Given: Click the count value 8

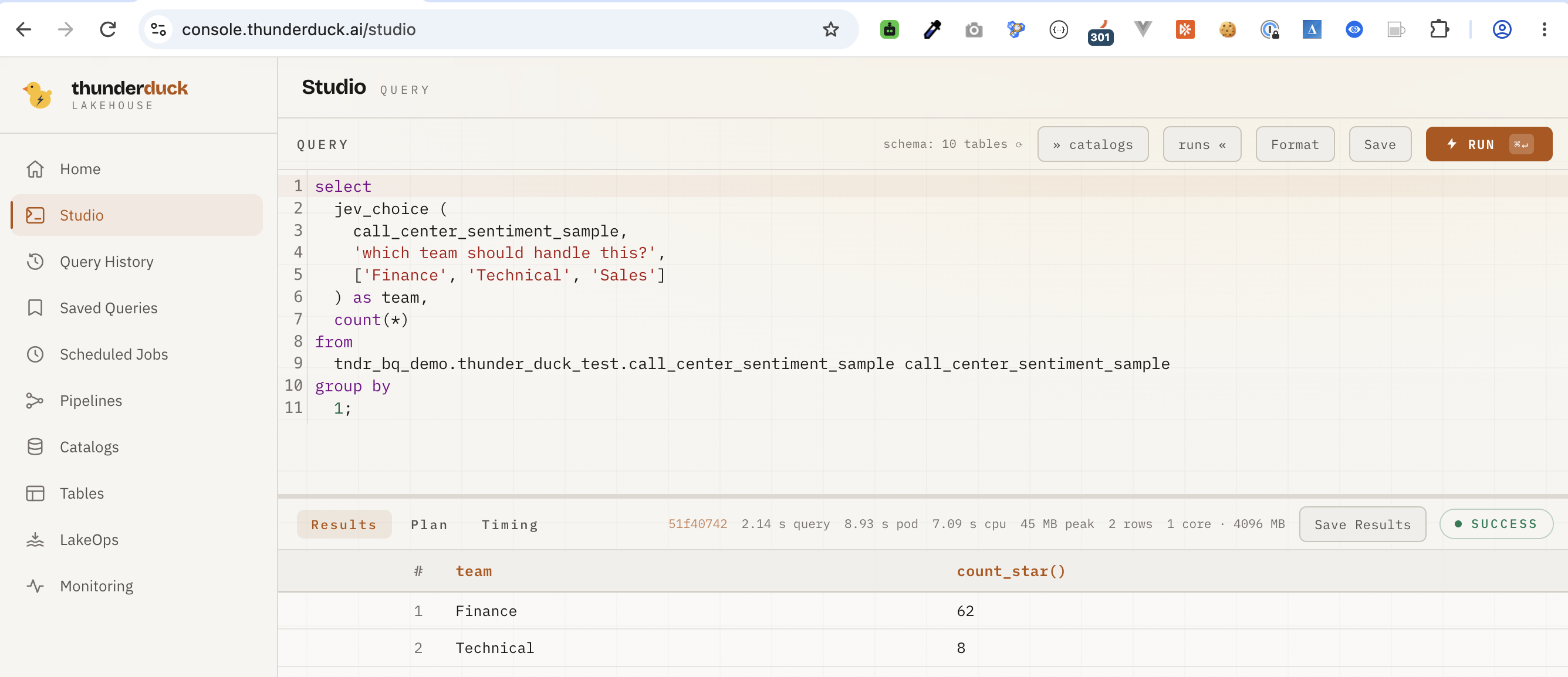Looking at the screenshot, I should tap(961, 648).
